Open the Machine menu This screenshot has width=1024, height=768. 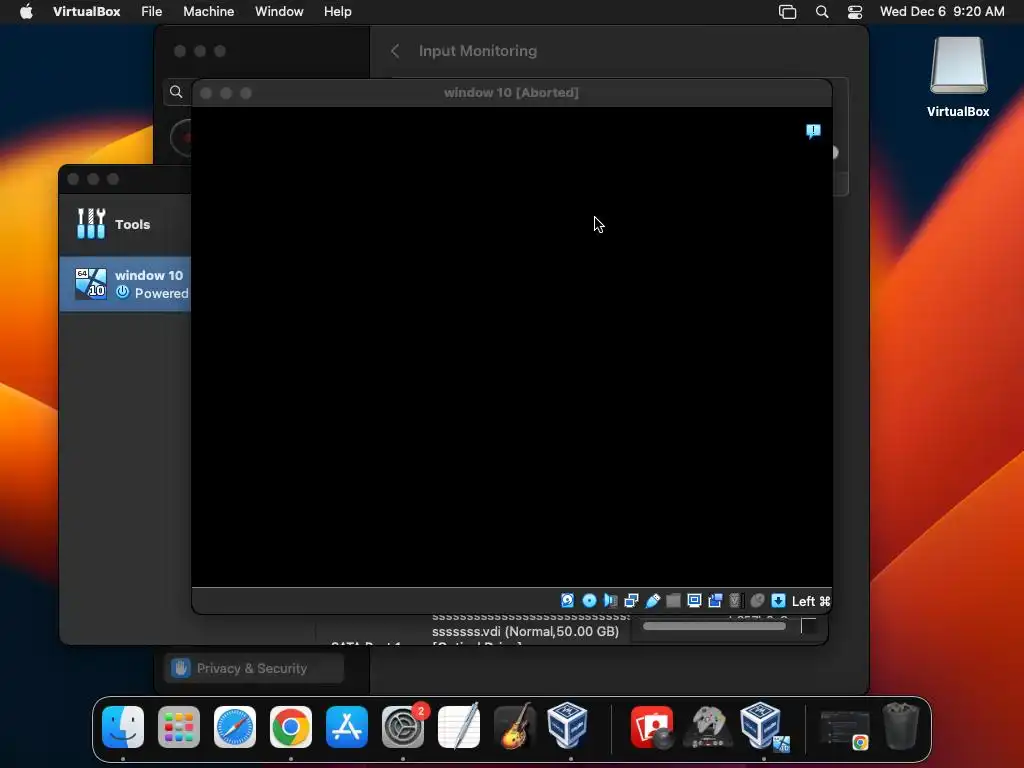[x=208, y=12]
